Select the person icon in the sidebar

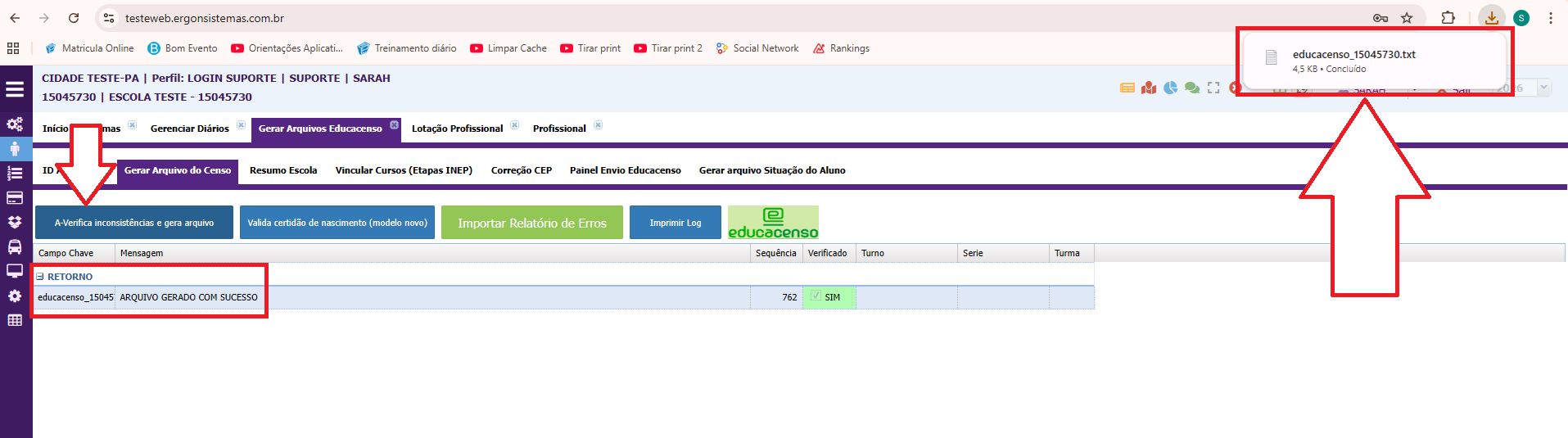click(15, 149)
